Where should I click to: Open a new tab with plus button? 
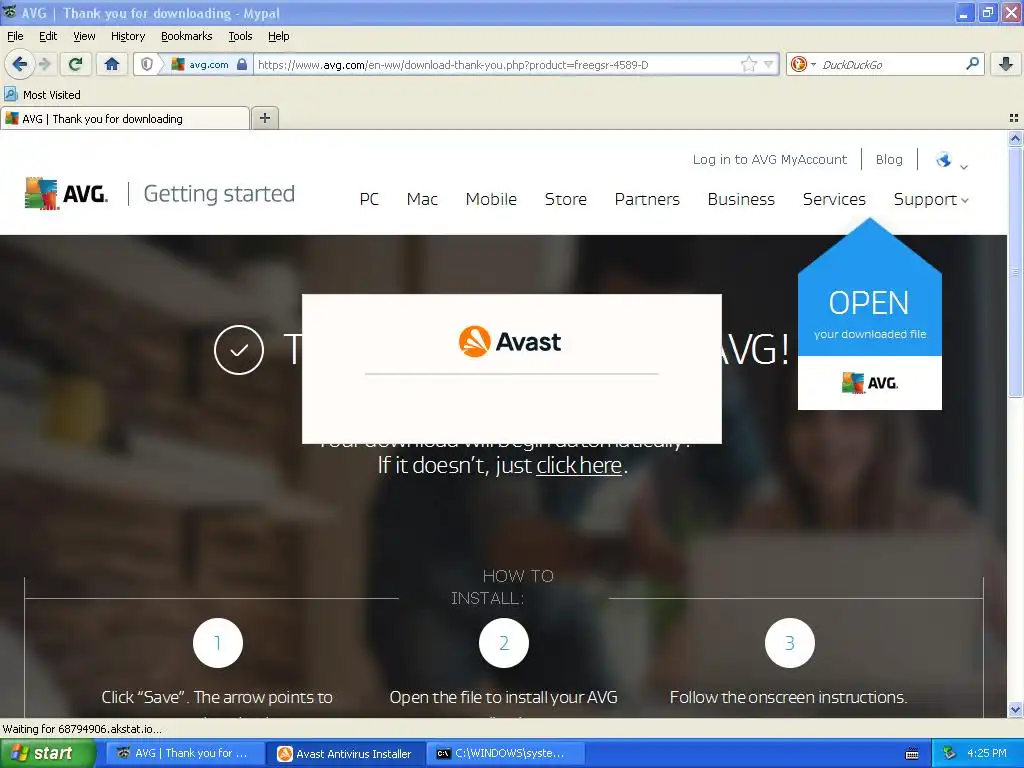click(264, 118)
